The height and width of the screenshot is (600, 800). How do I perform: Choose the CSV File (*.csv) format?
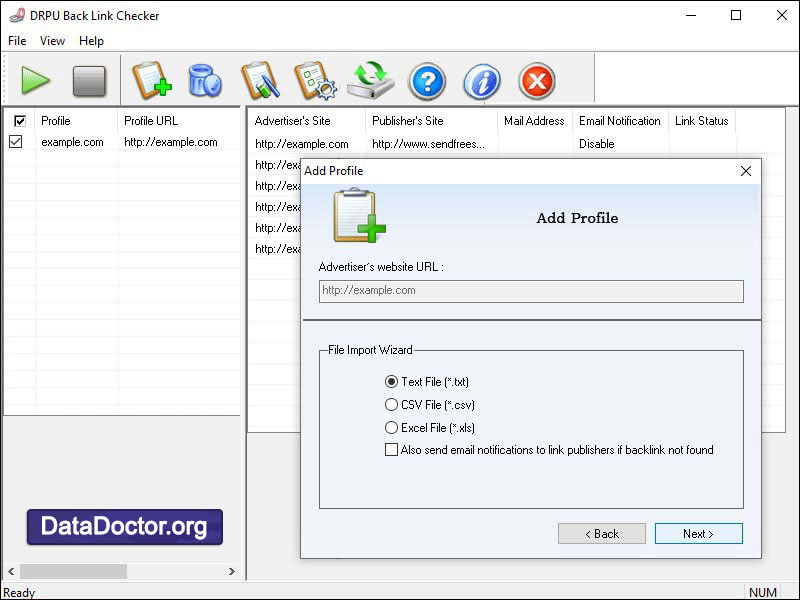coord(391,404)
